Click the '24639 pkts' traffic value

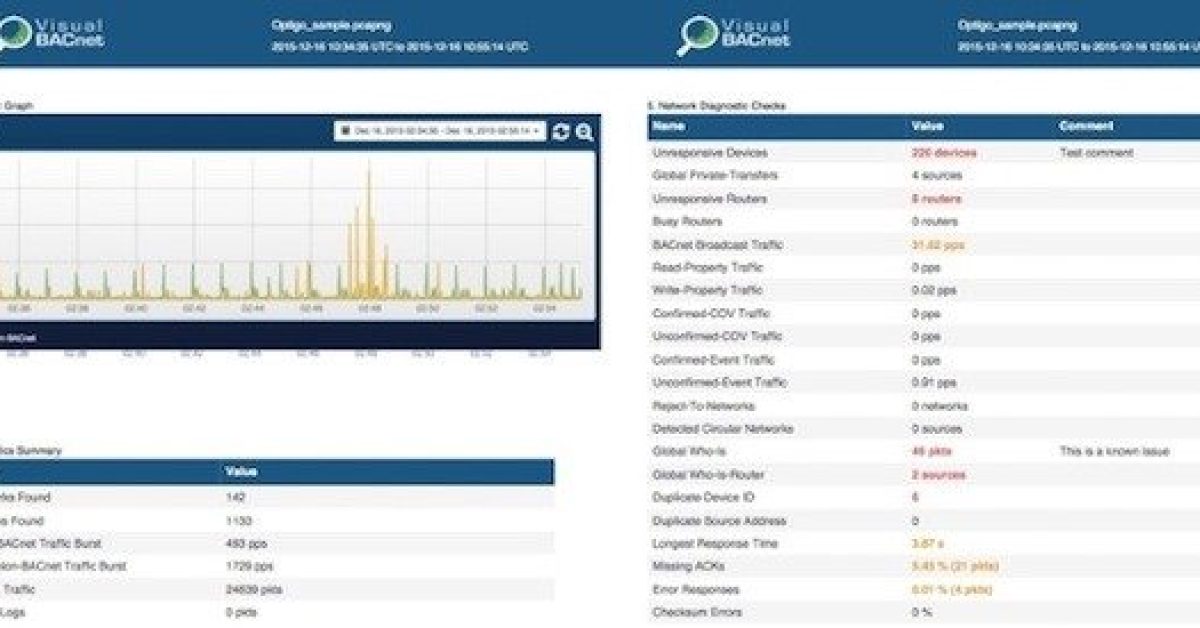[x=254, y=589]
